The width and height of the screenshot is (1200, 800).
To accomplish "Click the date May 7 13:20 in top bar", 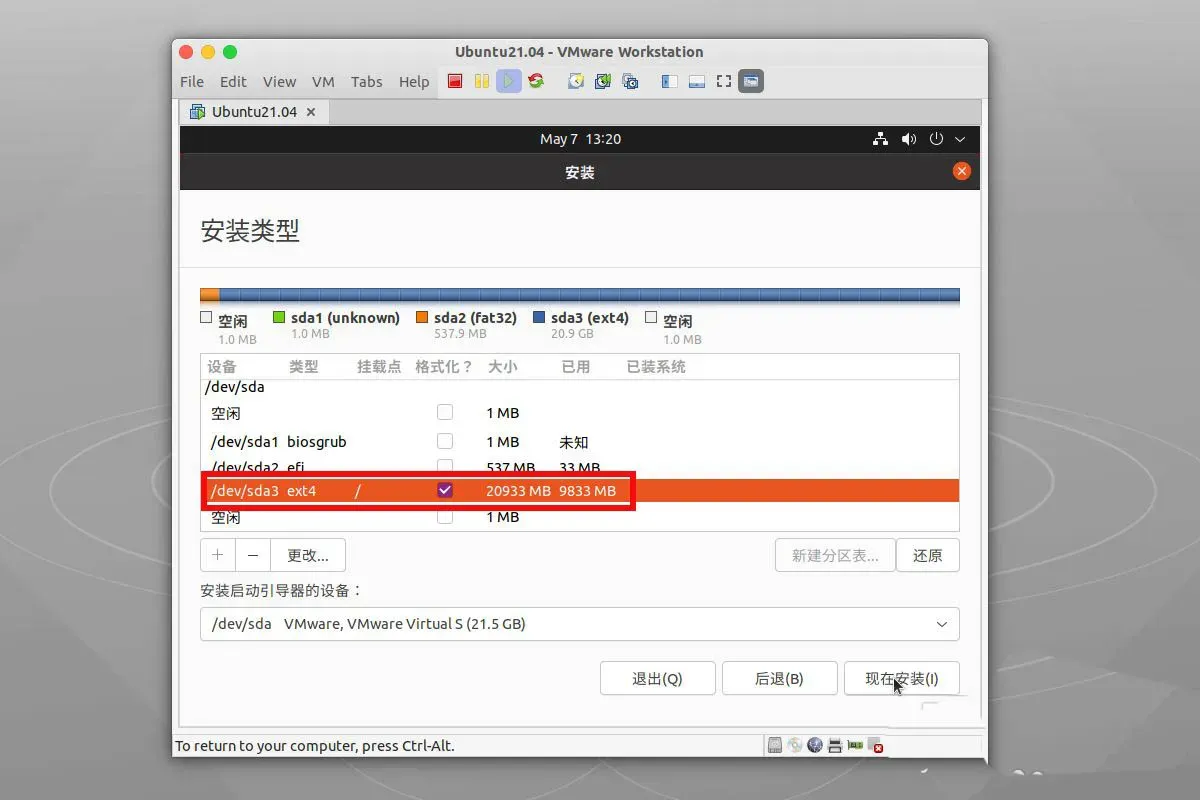I will click(580, 139).
